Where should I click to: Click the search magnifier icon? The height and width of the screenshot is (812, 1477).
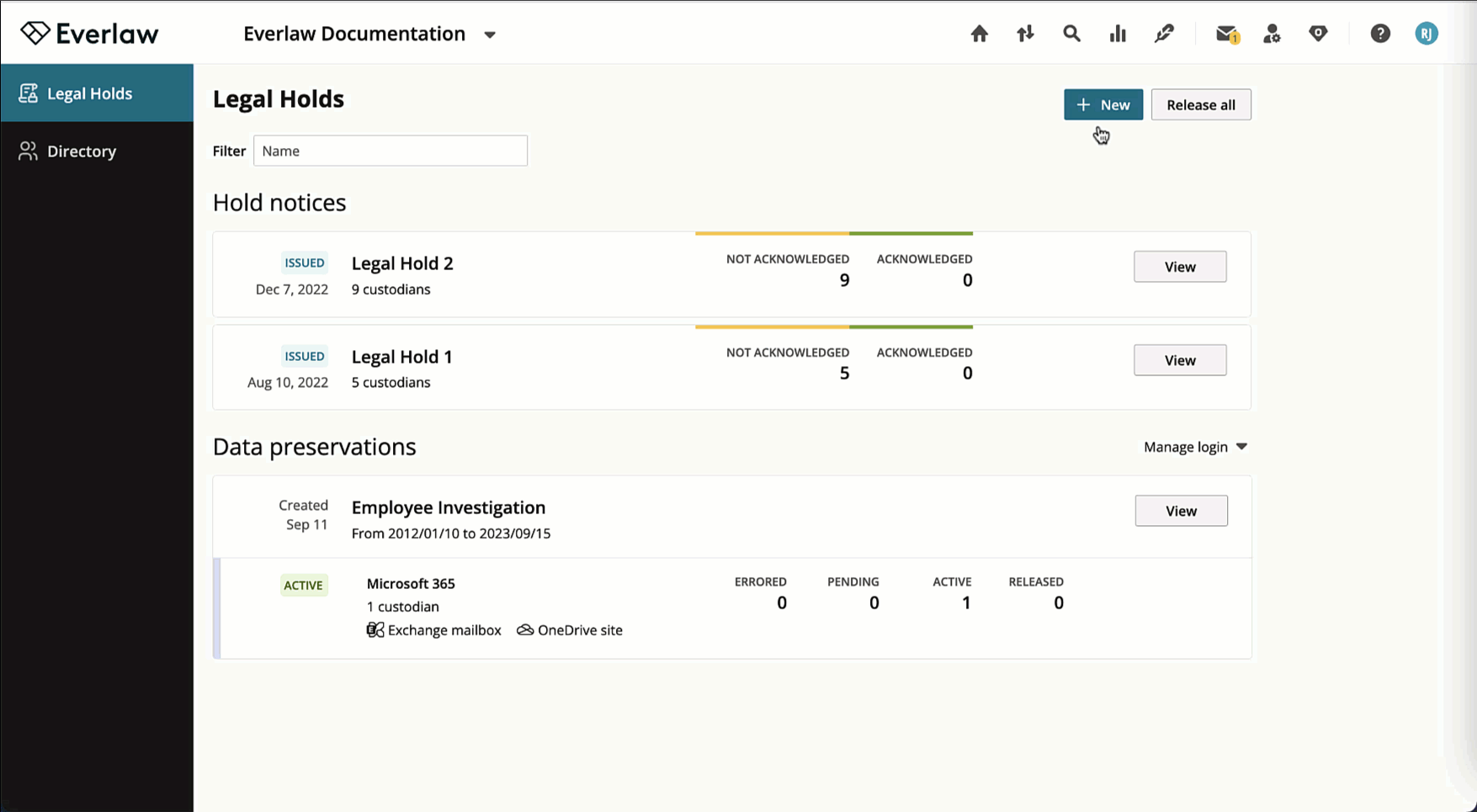click(x=1071, y=34)
